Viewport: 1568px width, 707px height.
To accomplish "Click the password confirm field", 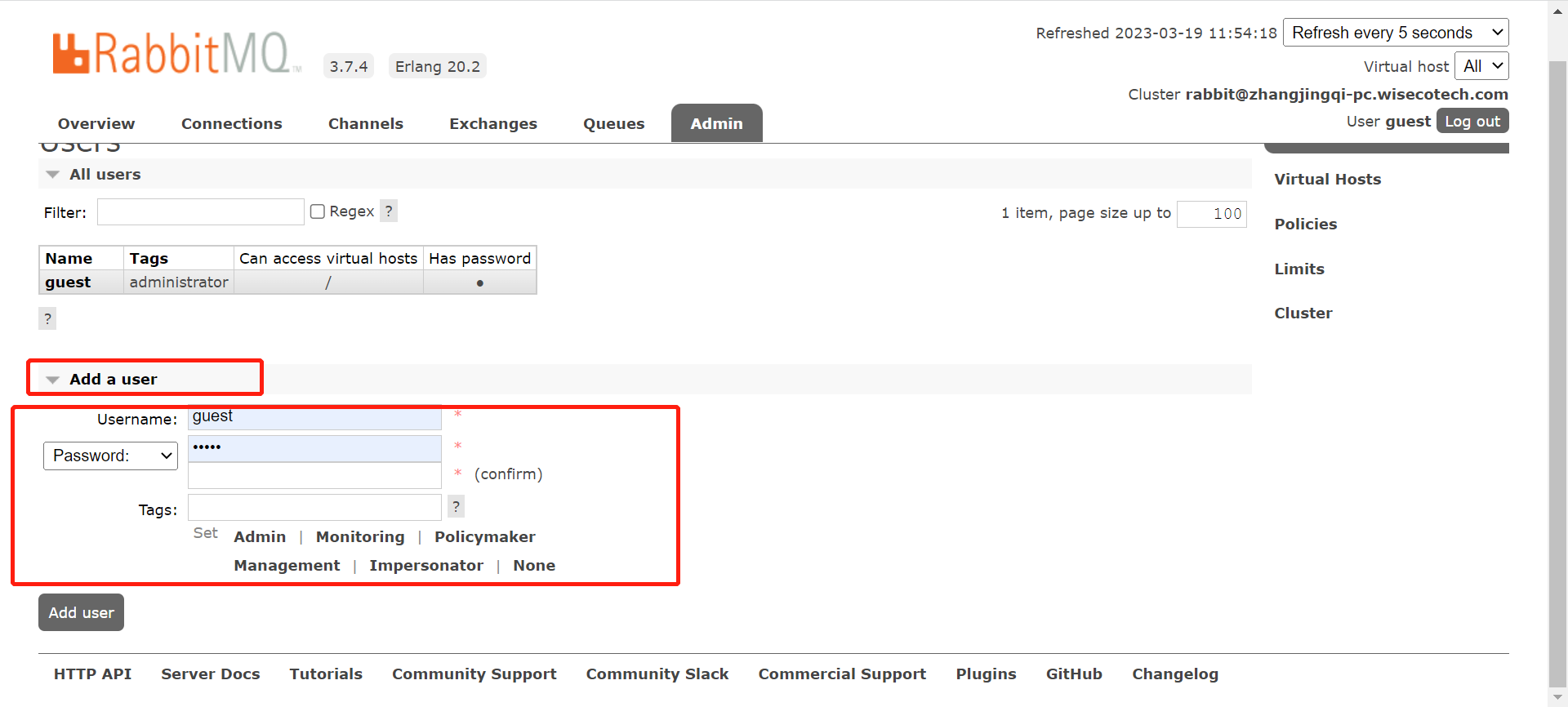I will 315,475.
